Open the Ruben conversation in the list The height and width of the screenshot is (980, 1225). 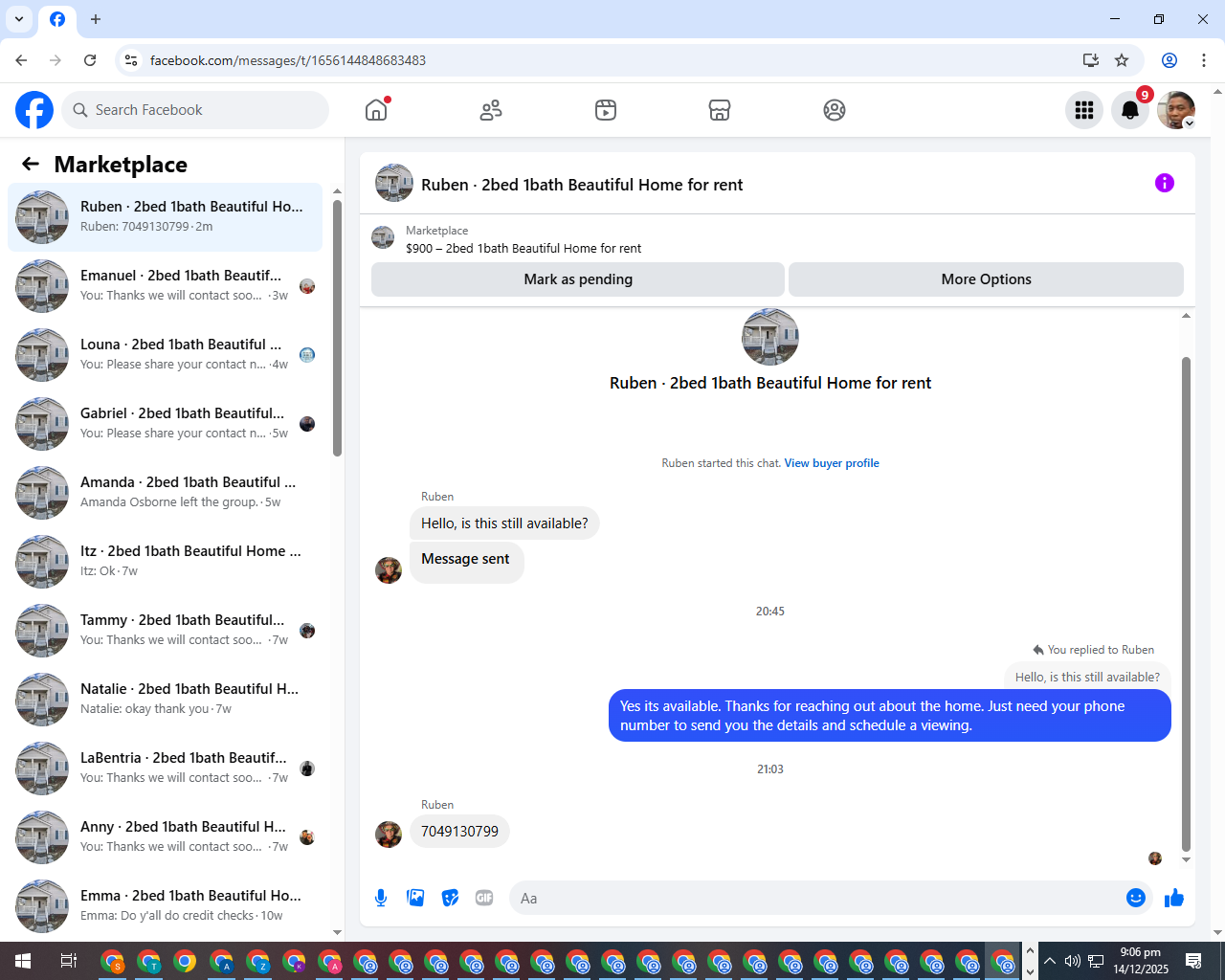tap(165, 217)
